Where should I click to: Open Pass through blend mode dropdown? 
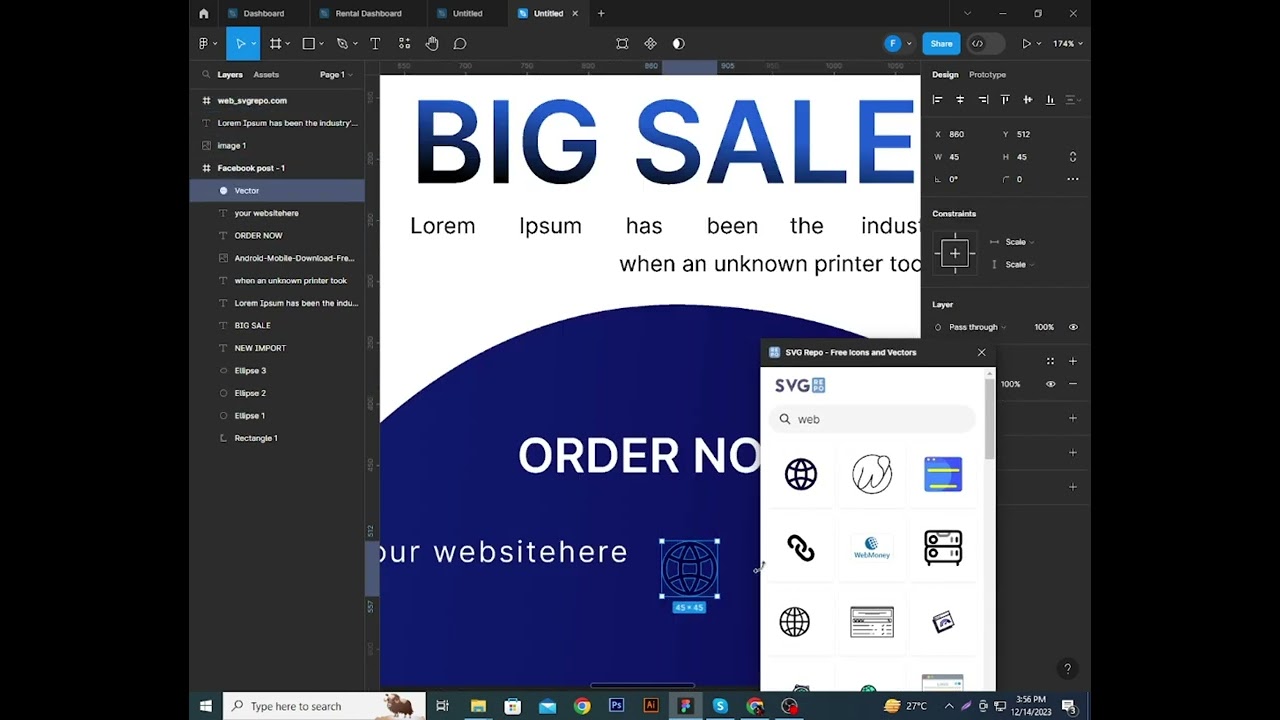(x=977, y=327)
